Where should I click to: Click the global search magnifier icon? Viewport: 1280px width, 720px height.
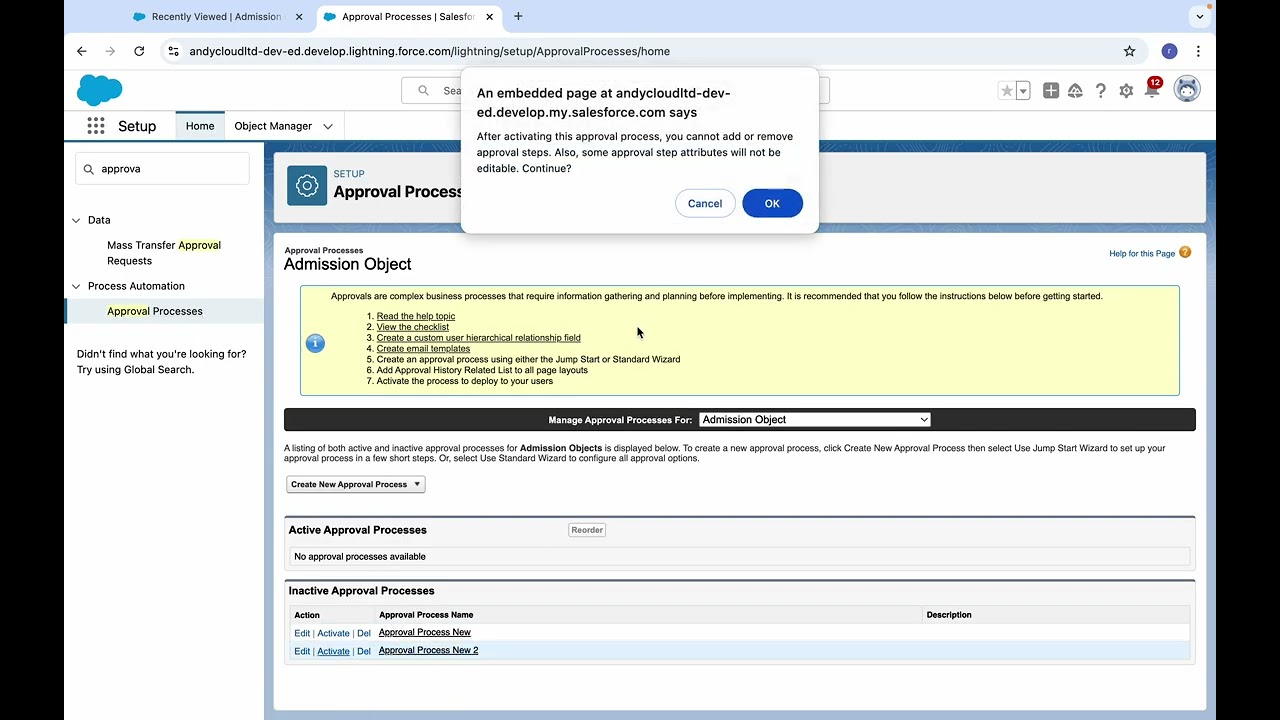pyautogui.click(x=425, y=91)
